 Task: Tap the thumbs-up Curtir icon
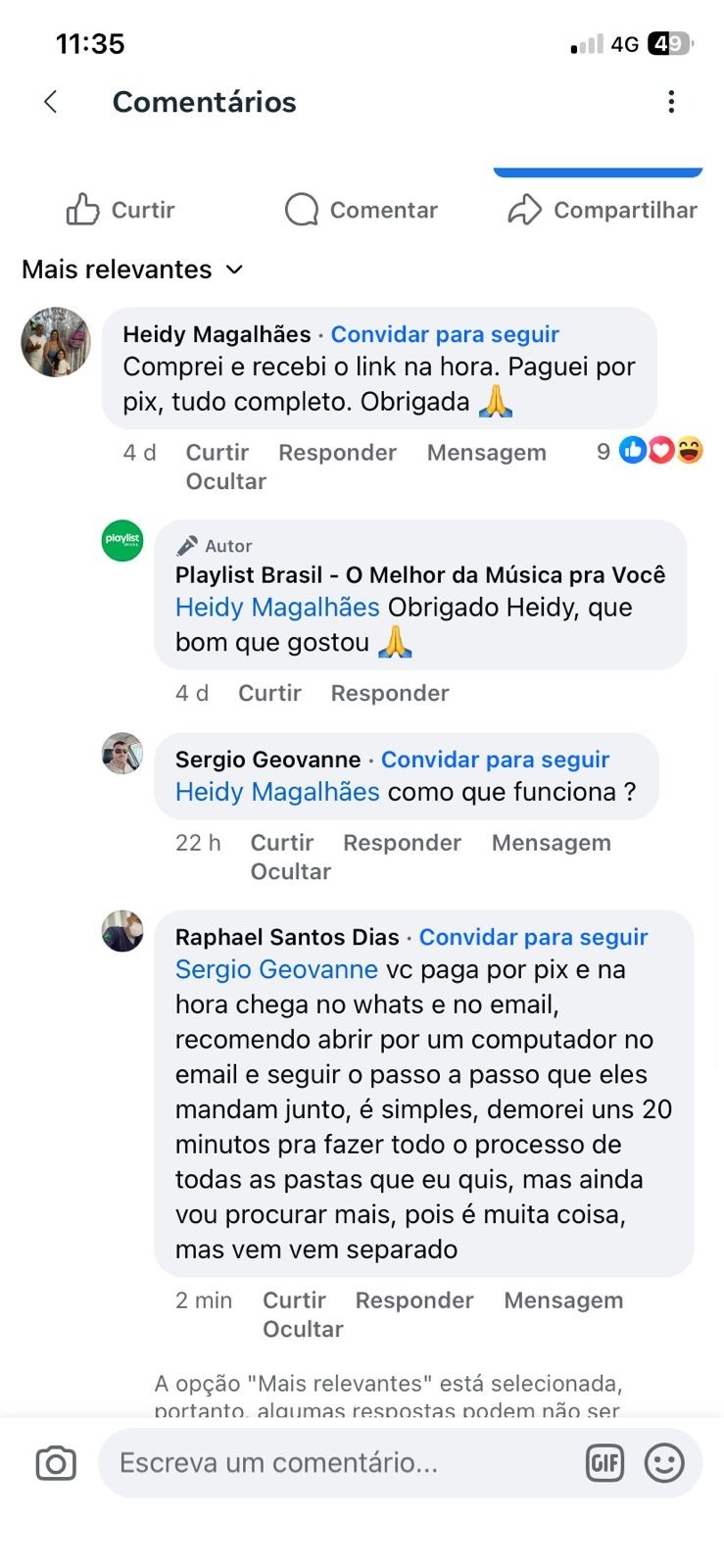point(83,210)
